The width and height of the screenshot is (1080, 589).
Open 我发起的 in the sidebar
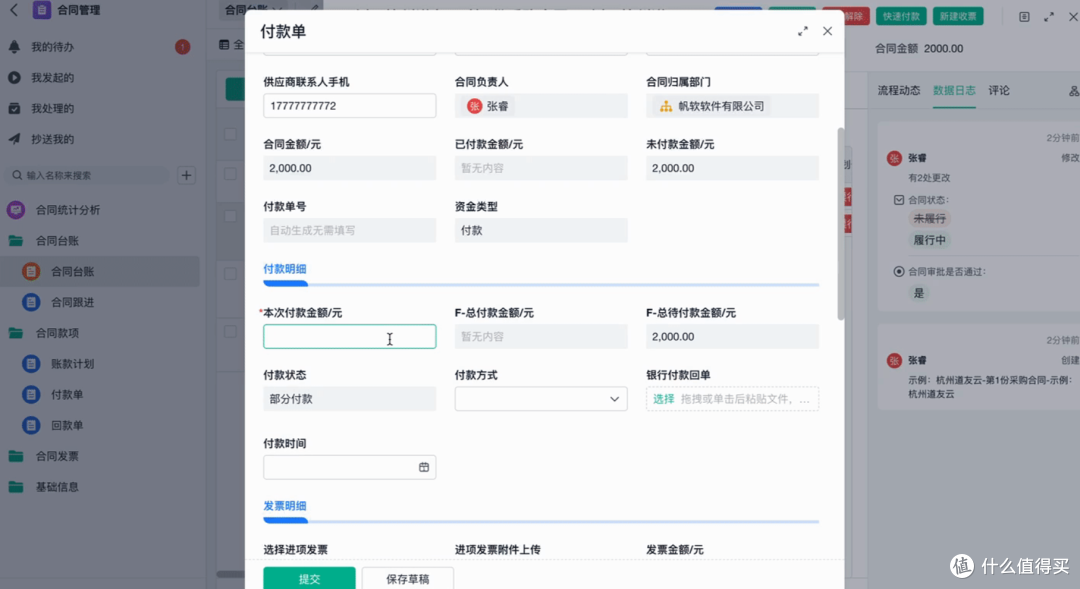(52, 78)
